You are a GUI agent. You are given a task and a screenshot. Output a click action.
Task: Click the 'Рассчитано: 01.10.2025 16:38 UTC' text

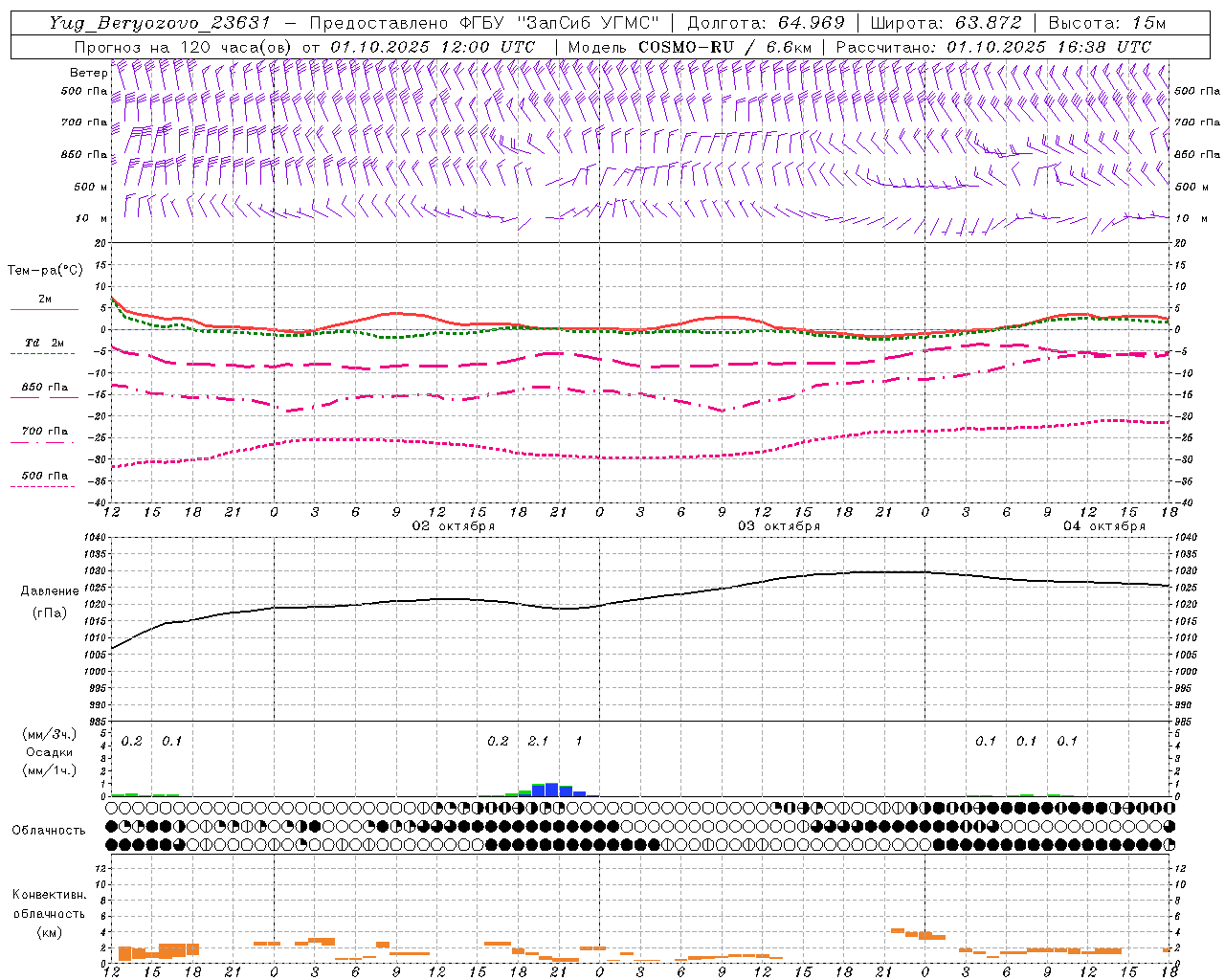click(993, 46)
